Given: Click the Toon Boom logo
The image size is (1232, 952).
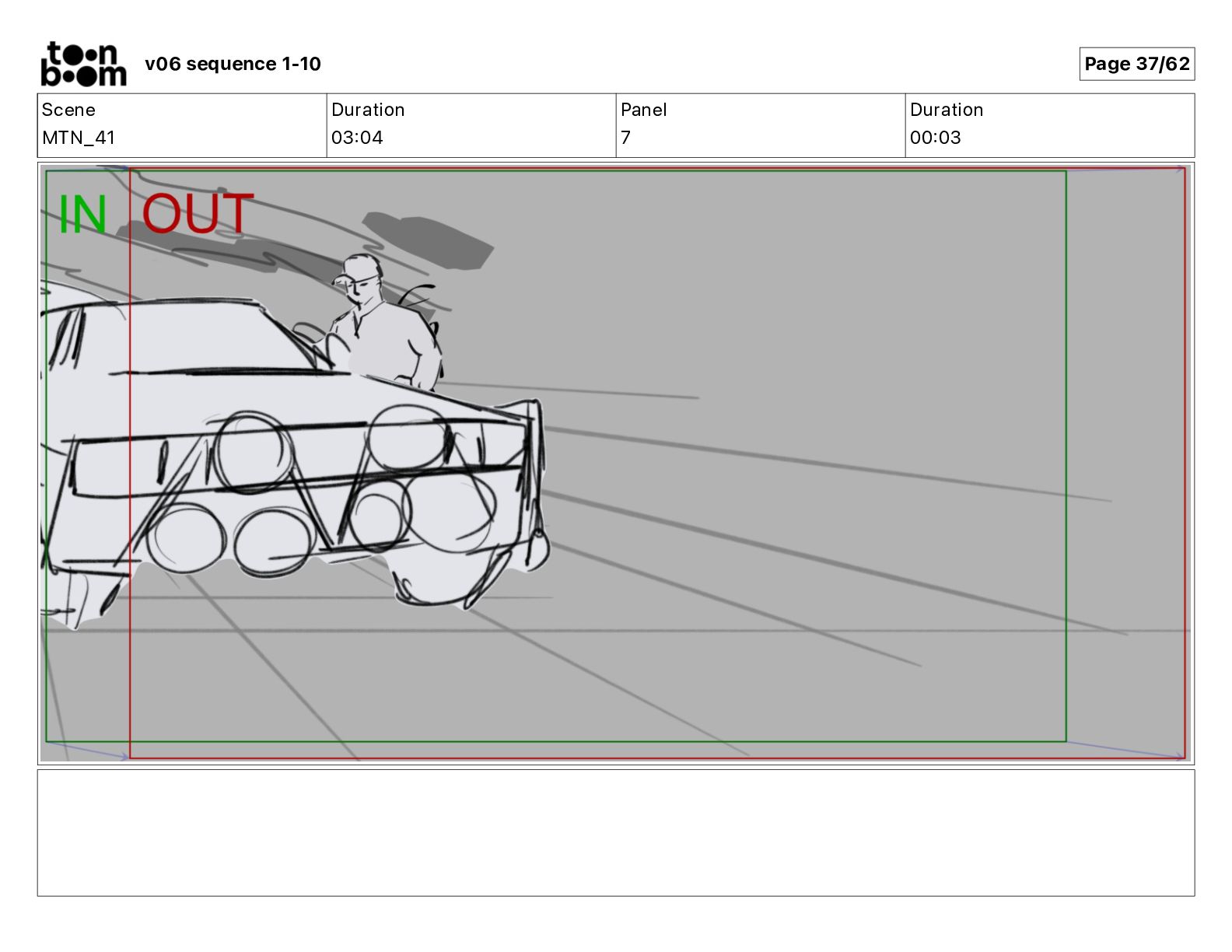Looking at the screenshot, I should click(x=83, y=64).
